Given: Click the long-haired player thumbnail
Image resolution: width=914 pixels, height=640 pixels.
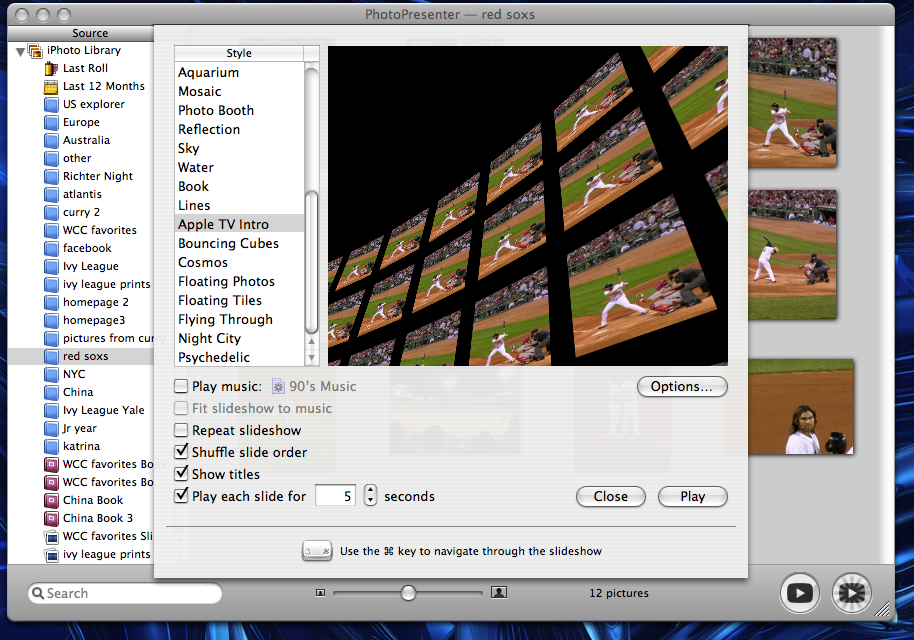Looking at the screenshot, I should [801, 407].
